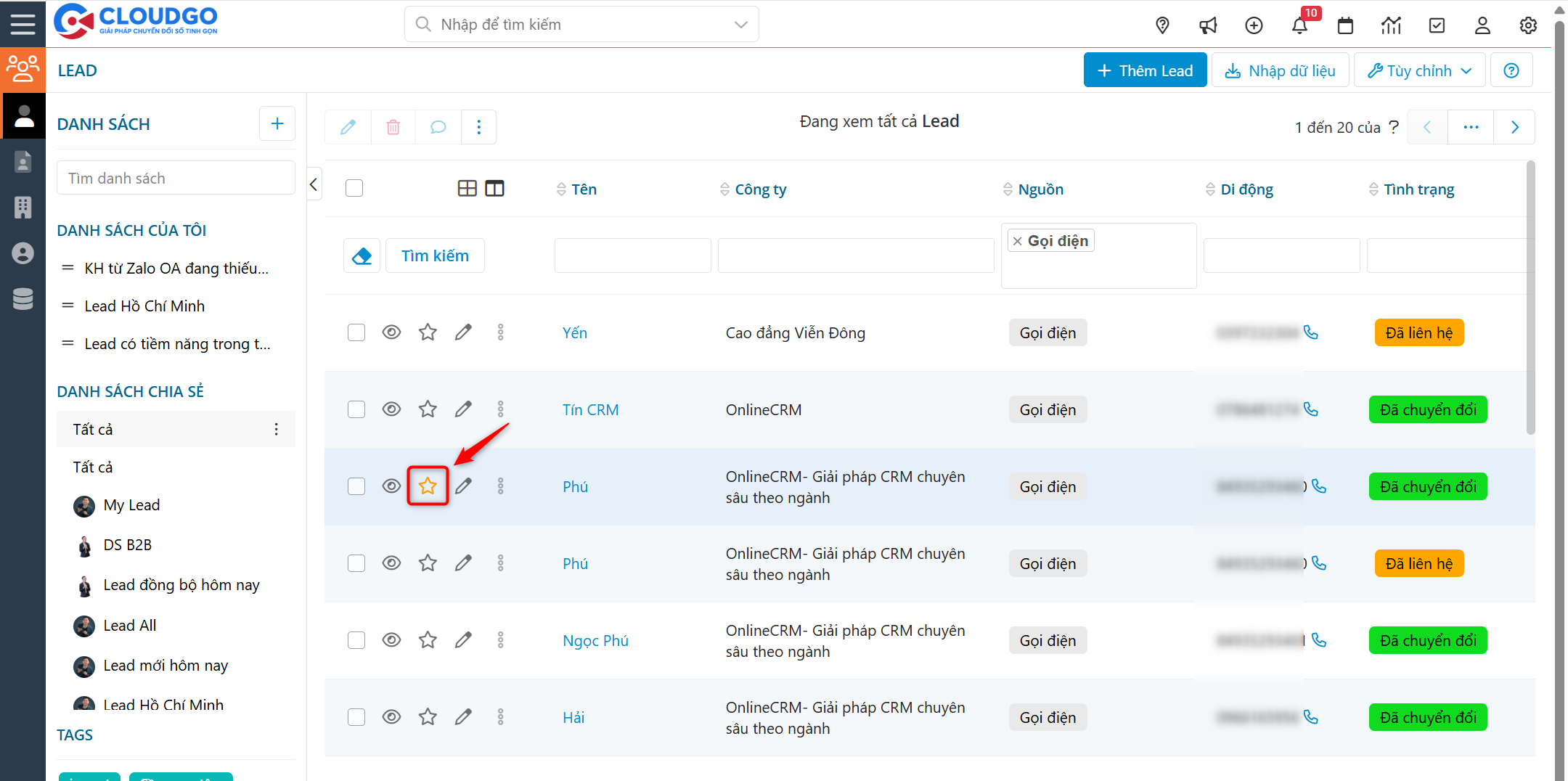The image size is (1568, 781).
Task: Clear filters using the eraser icon
Action: (362, 255)
